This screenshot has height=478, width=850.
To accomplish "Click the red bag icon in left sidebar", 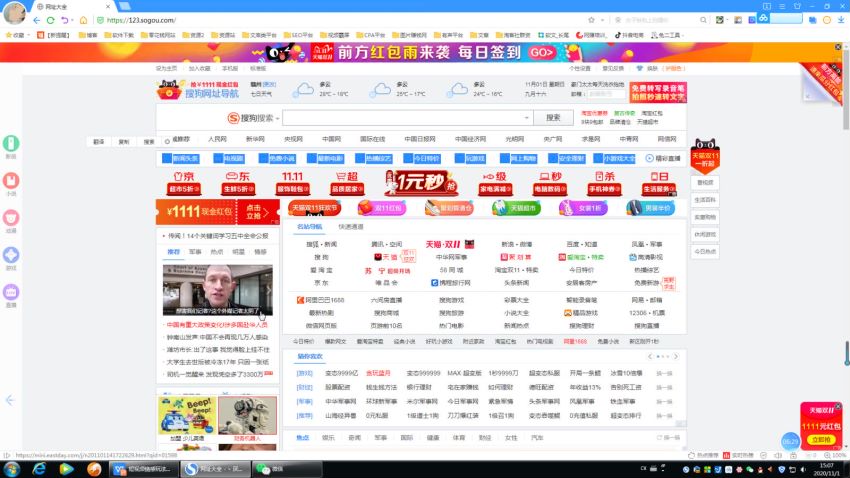I will [x=11, y=180].
